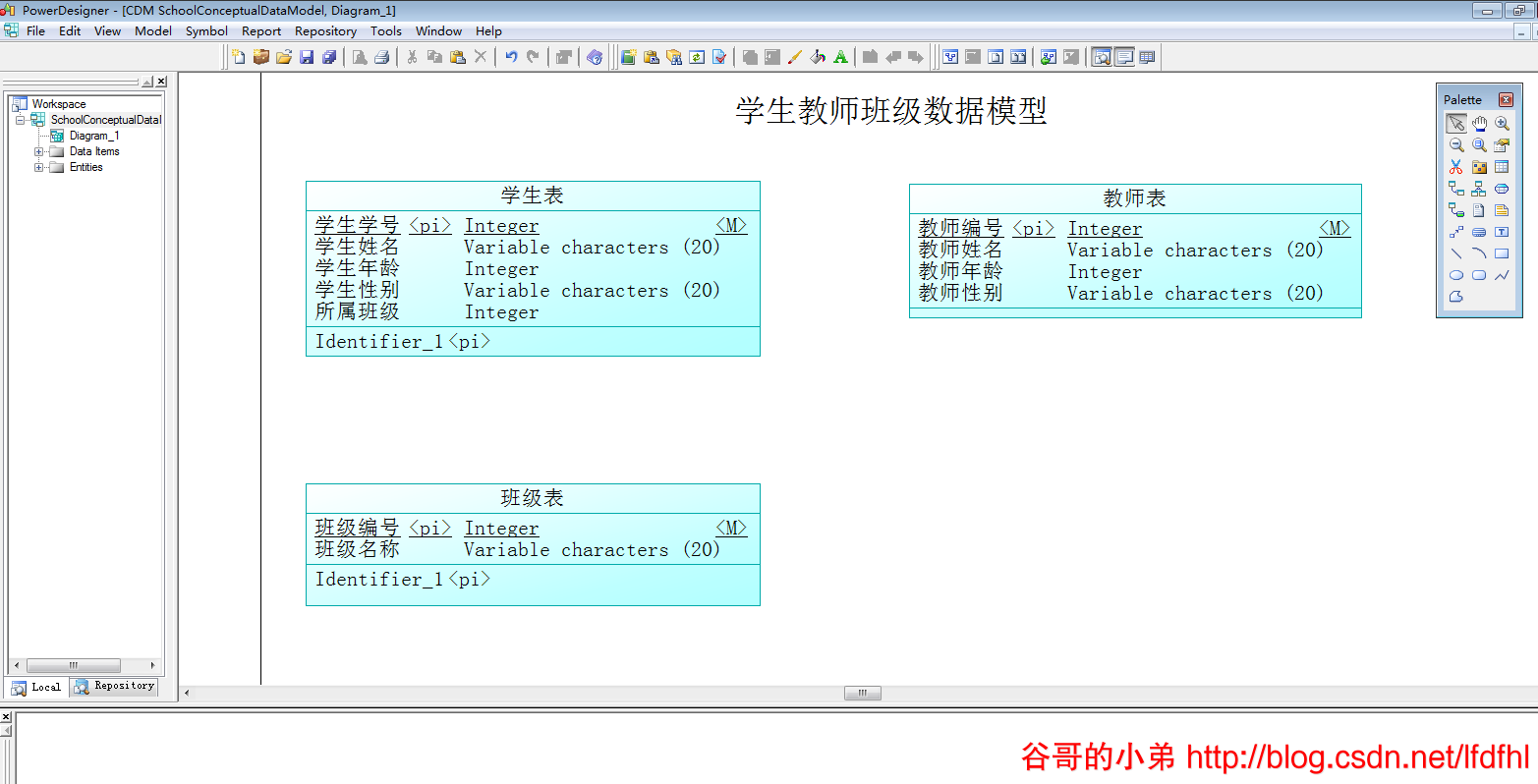Image resolution: width=1538 pixels, height=784 pixels.
Task: Select the Workspace root node
Action: (x=58, y=104)
